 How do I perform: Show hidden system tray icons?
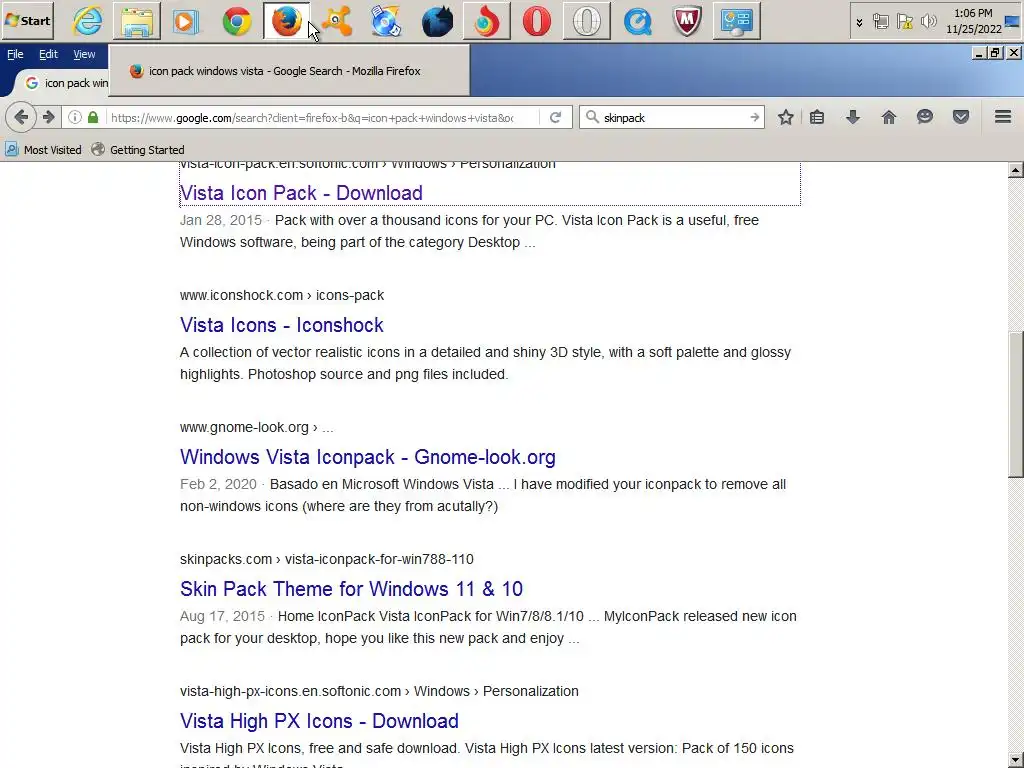click(x=859, y=22)
